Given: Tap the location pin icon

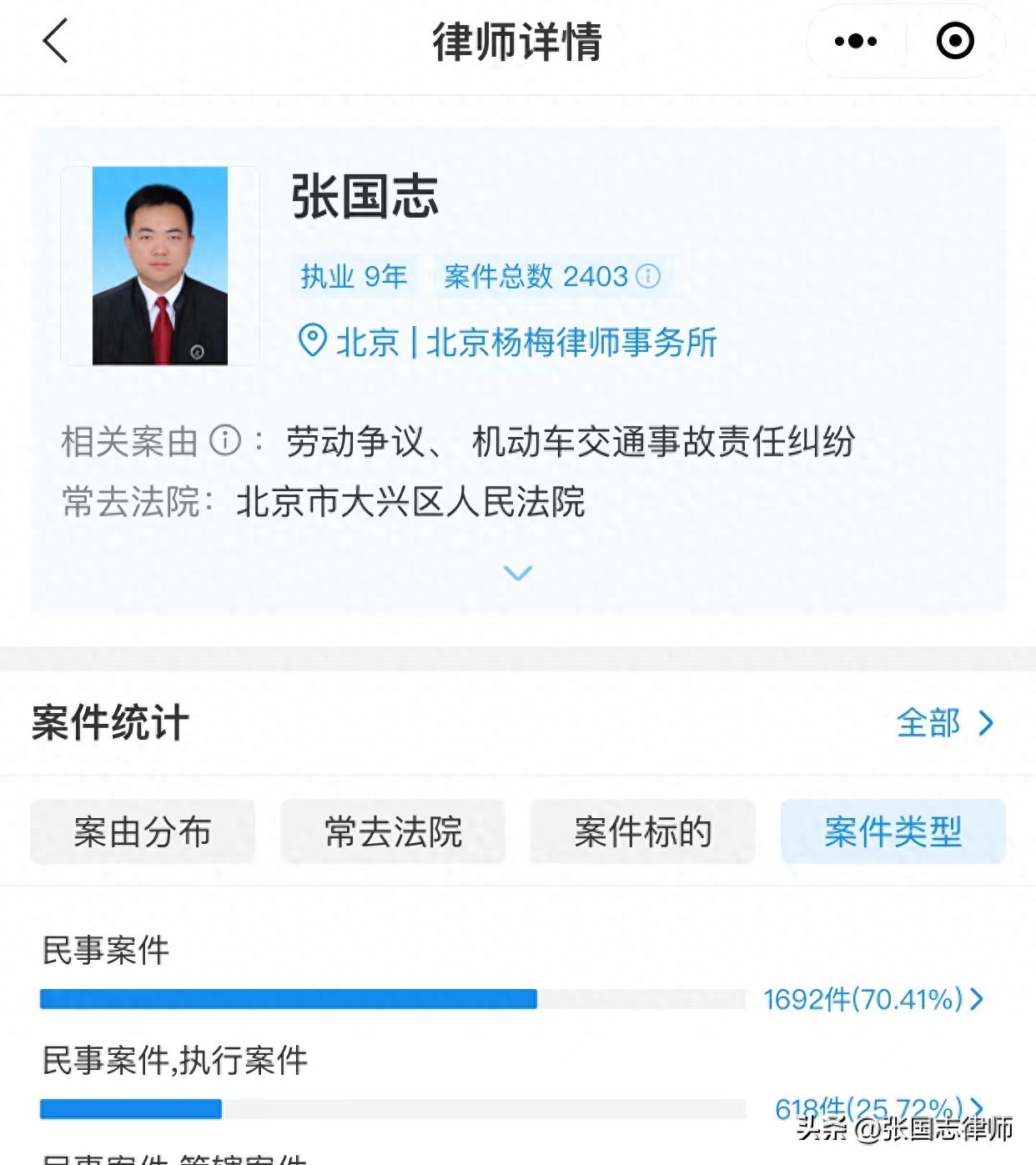Looking at the screenshot, I should [x=312, y=340].
